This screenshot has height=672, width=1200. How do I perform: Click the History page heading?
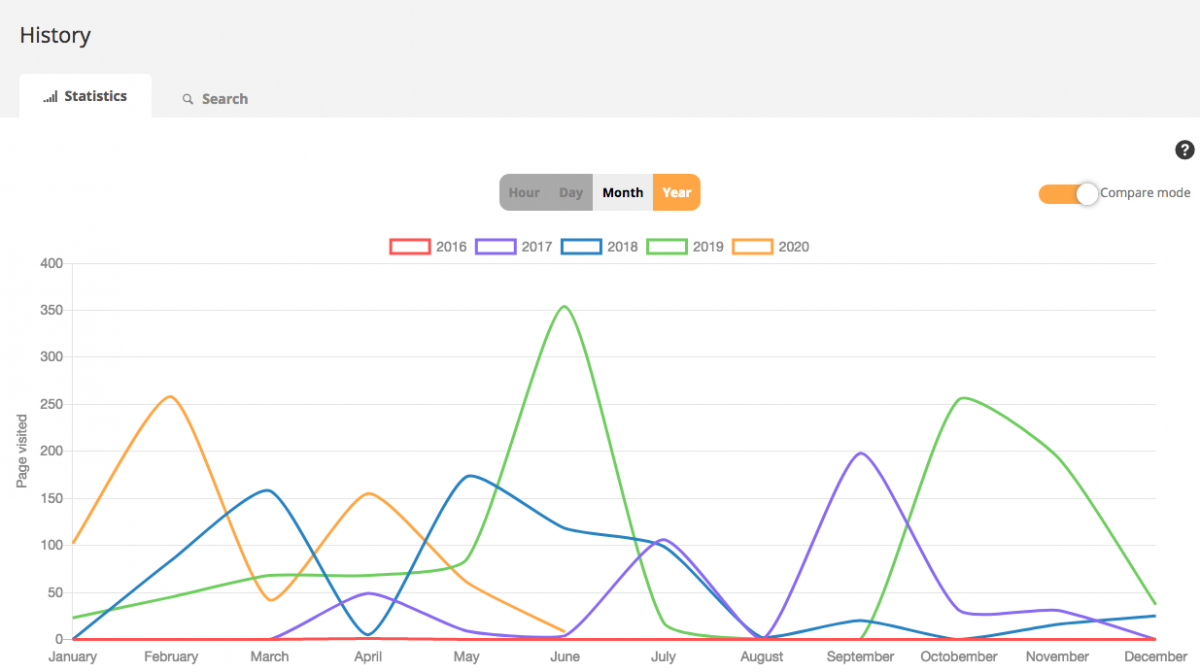[x=54, y=35]
